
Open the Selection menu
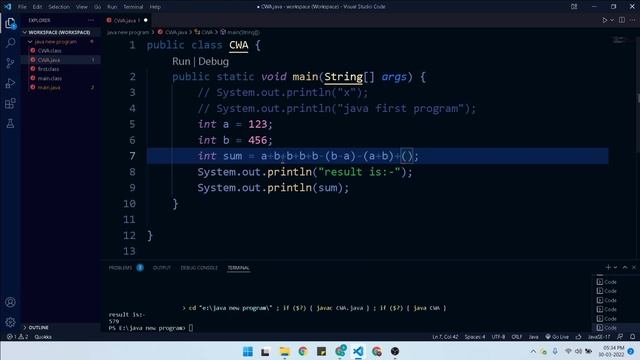[x=59, y=7]
